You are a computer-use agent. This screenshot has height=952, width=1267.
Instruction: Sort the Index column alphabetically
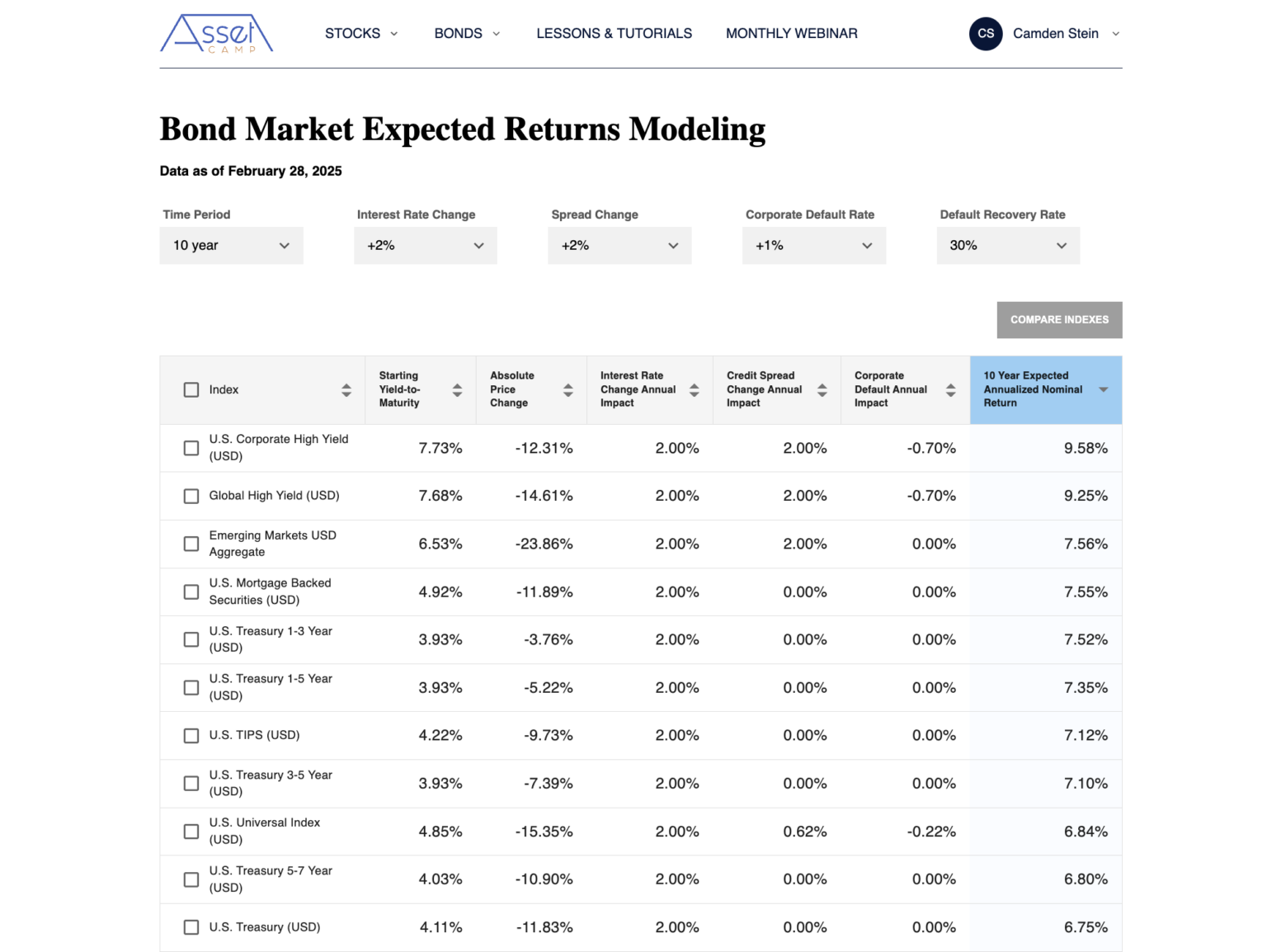point(346,389)
